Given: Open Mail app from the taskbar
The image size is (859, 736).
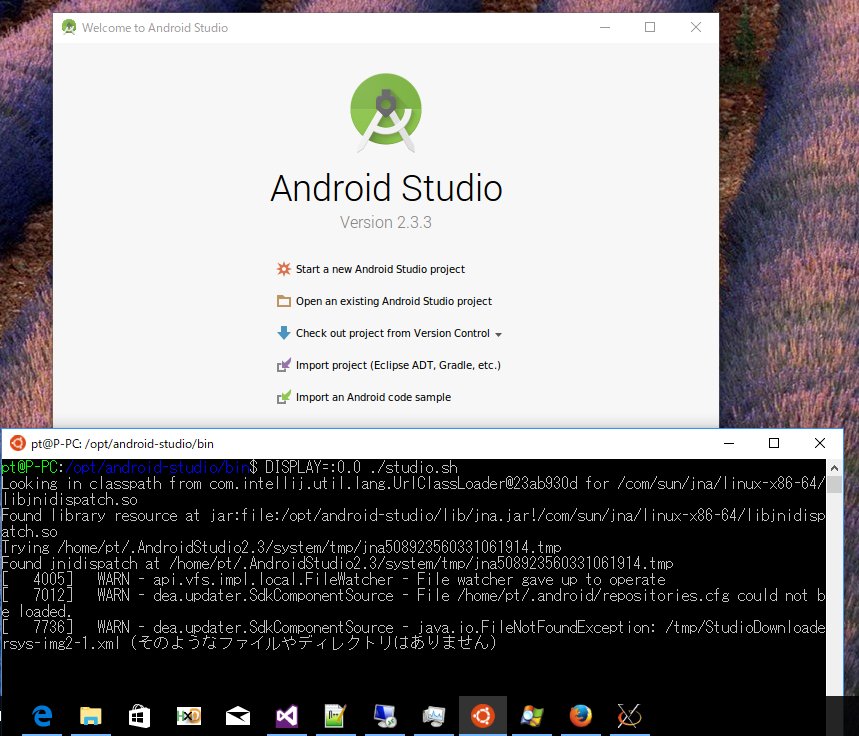Looking at the screenshot, I should (x=238, y=716).
